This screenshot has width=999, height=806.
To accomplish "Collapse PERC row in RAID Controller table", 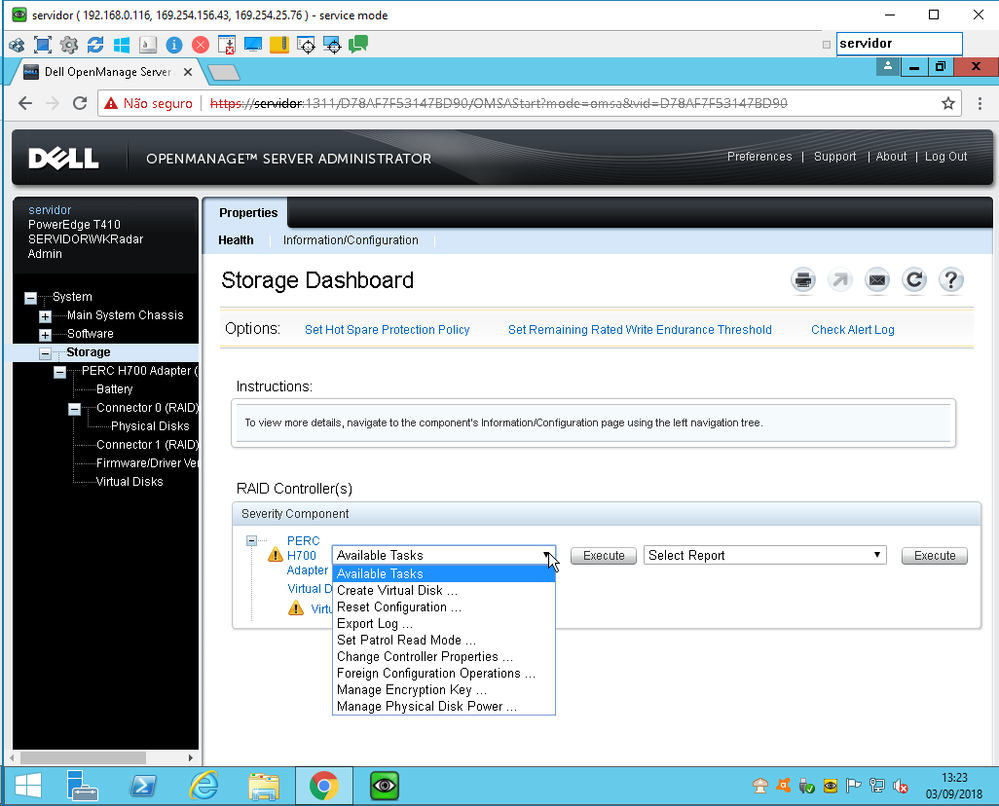I will (x=252, y=540).
